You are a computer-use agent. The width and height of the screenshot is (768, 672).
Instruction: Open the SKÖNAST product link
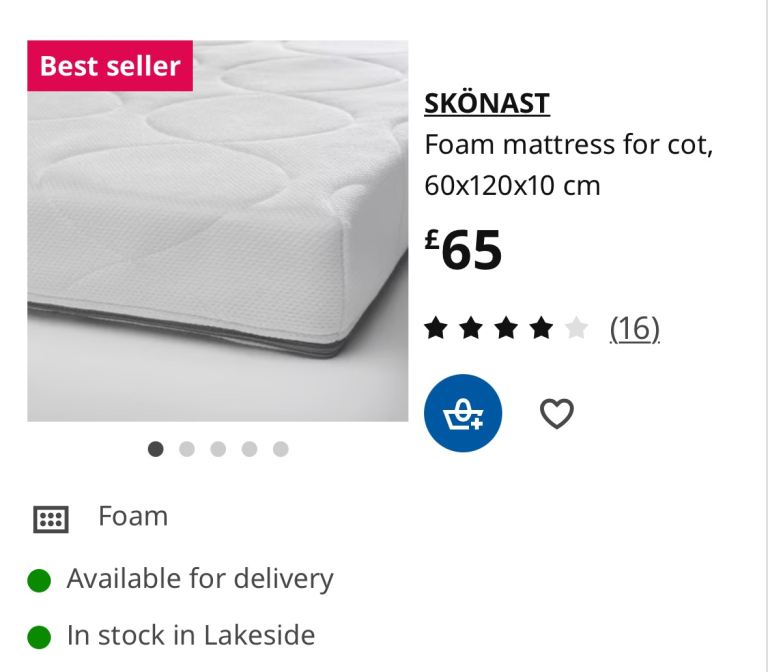487,103
